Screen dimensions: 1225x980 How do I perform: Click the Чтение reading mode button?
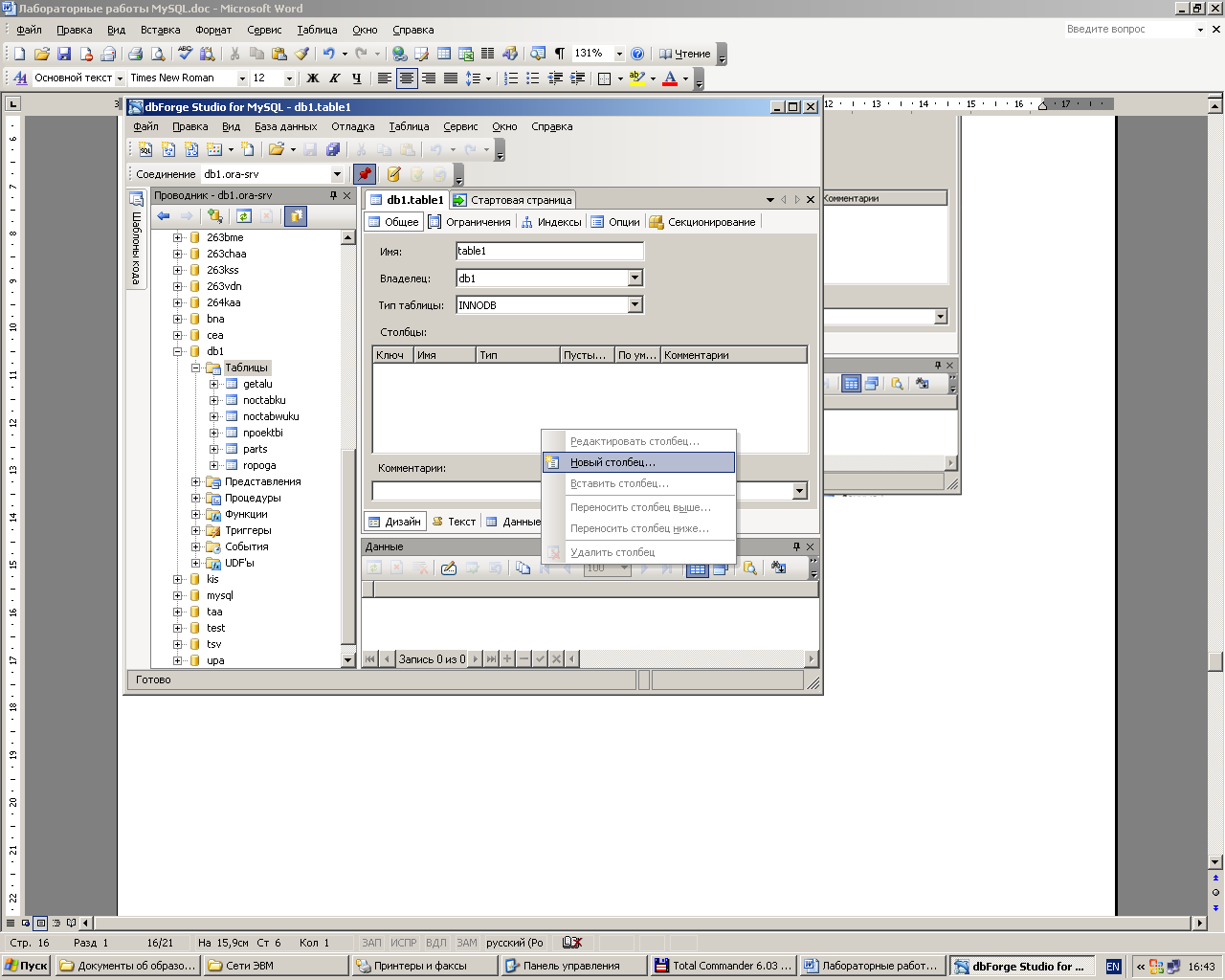684,54
